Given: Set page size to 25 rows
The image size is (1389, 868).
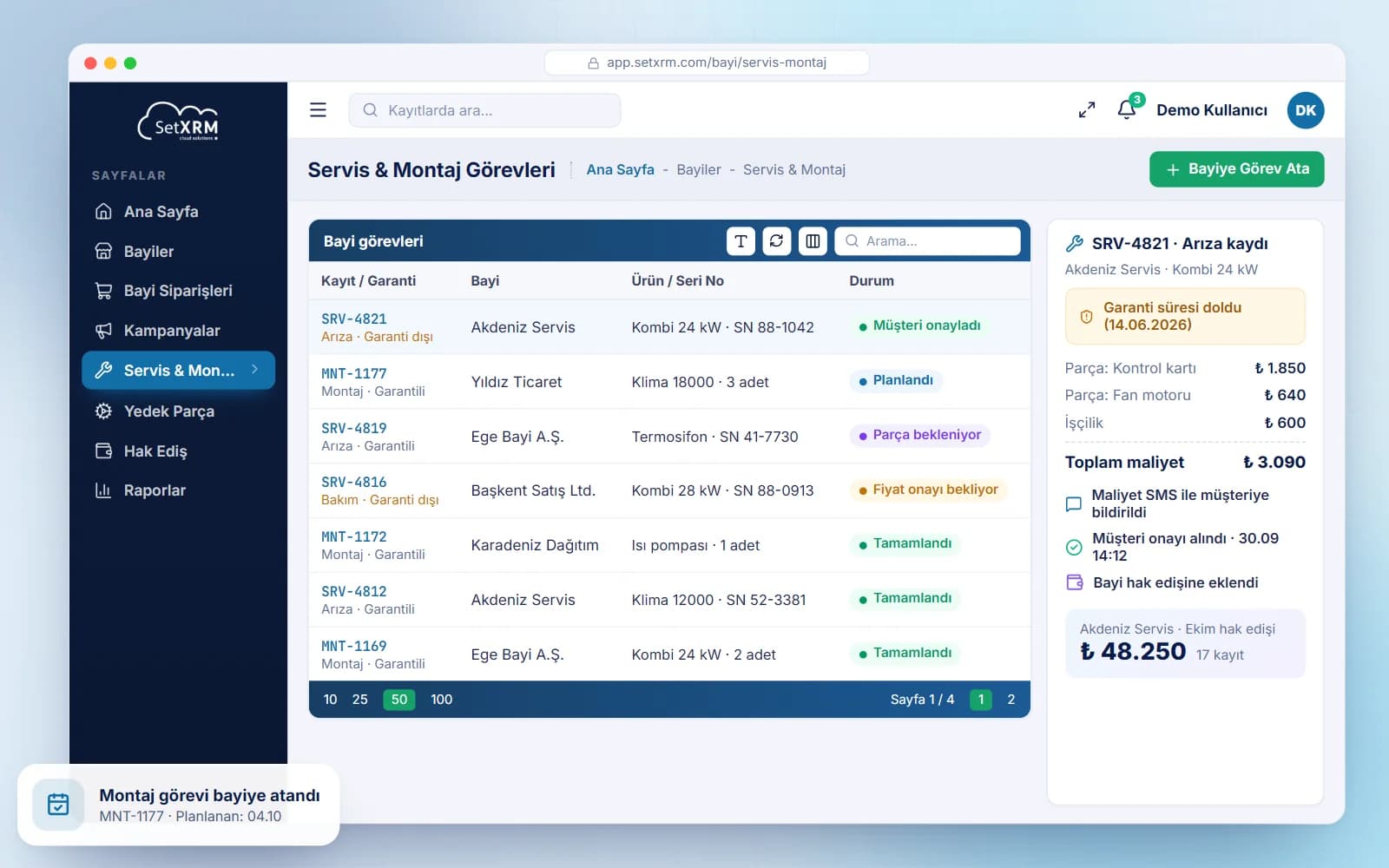Looking at the screenshot, I should point(360,700).
